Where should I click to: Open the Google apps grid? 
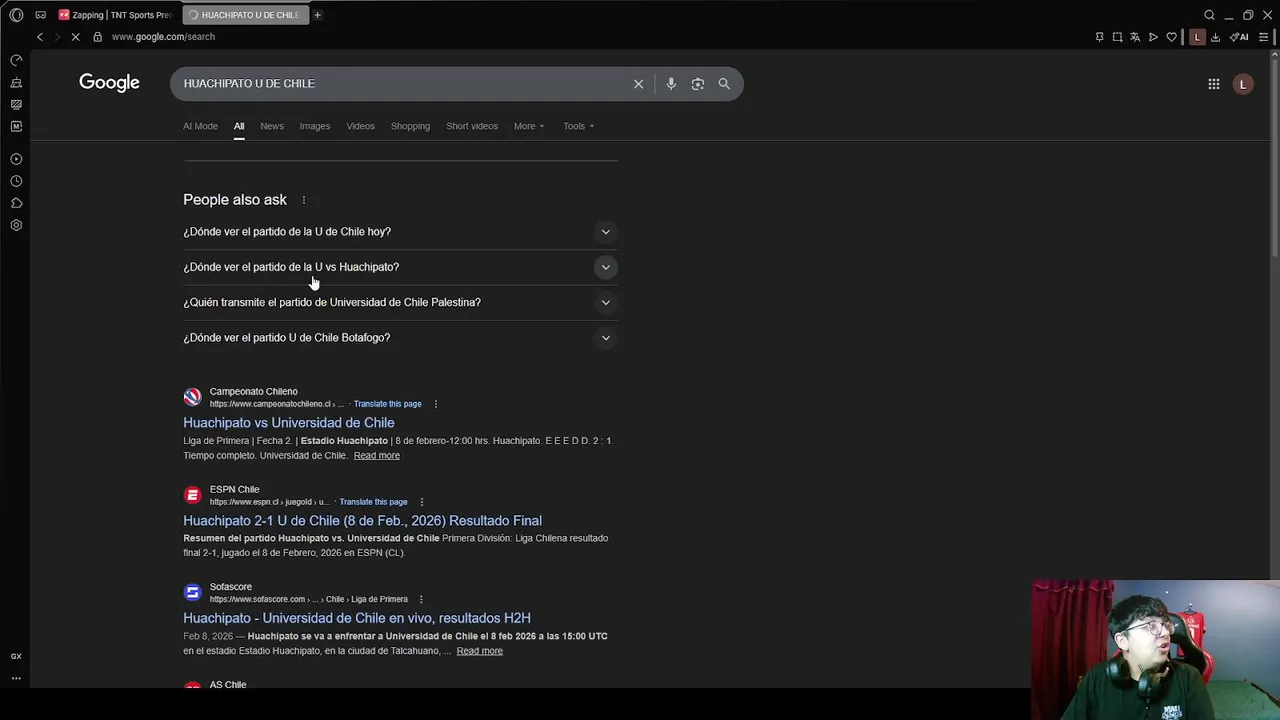coord(1213,84)
